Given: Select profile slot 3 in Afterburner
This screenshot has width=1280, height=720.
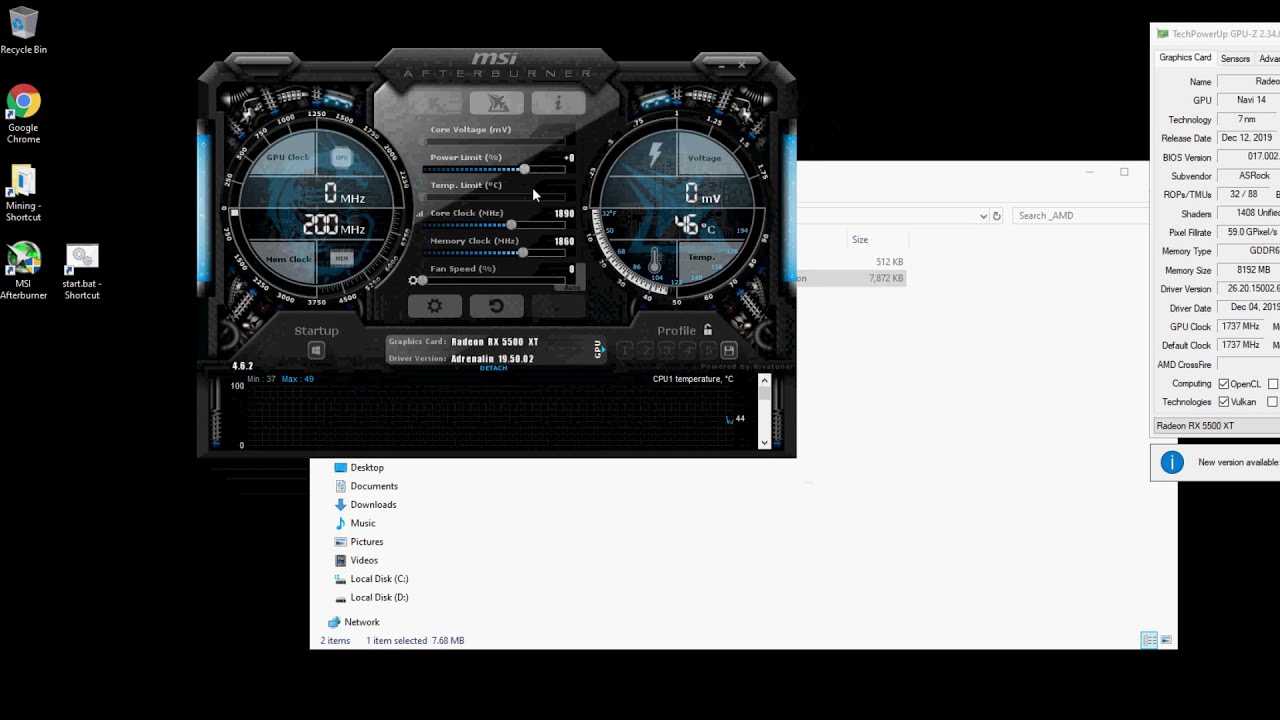Looking at the screenshot, I should coord(667,350).
